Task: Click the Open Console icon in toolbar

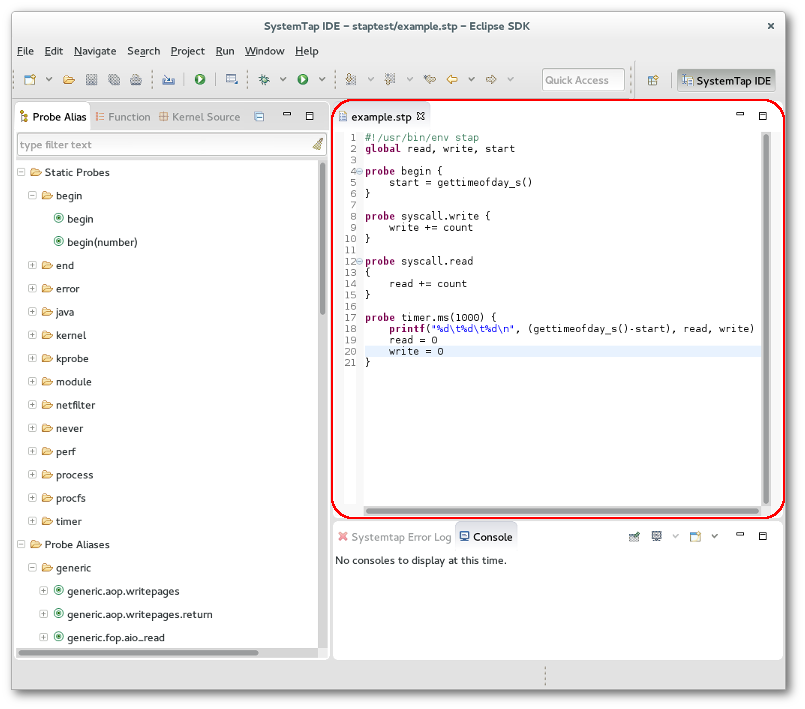Action: pyautogui.click(x=232, y=79)
